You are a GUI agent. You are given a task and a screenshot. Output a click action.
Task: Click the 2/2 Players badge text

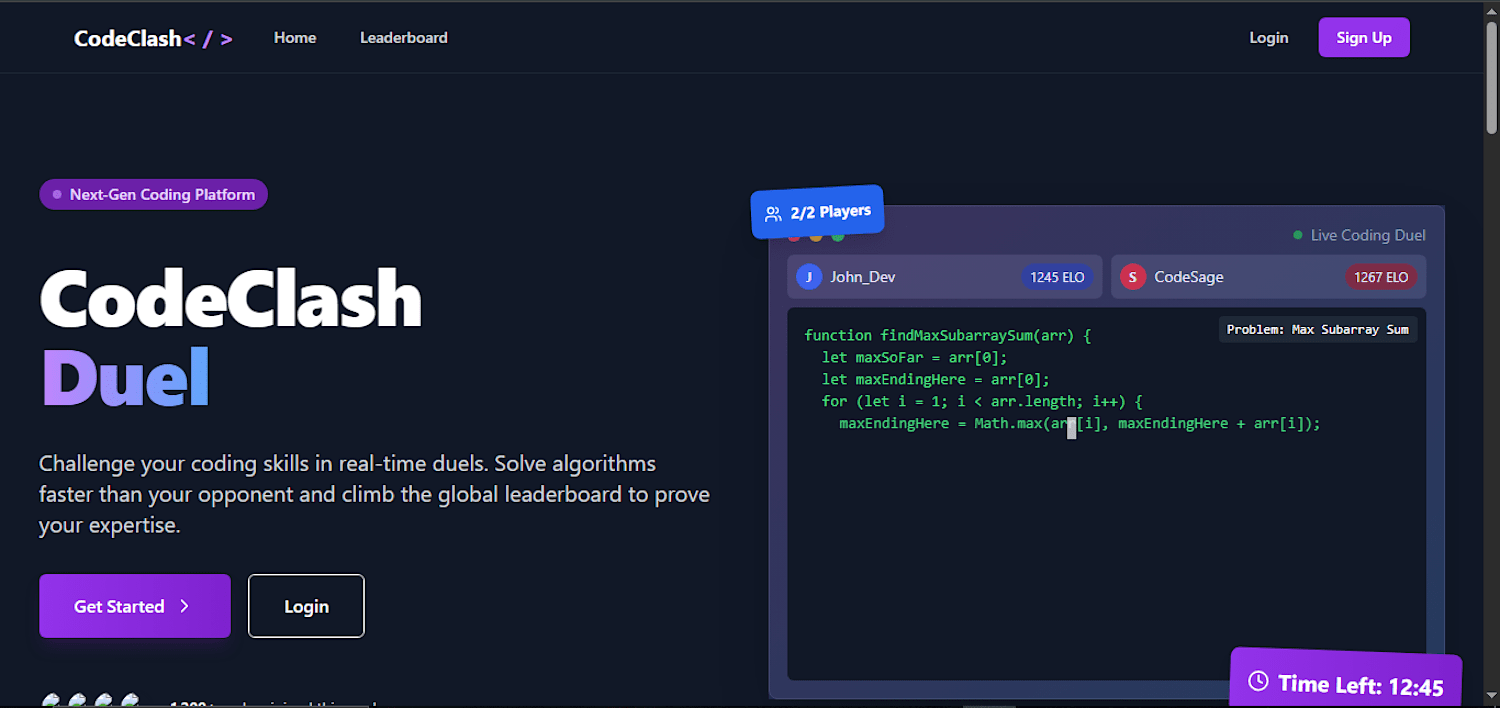click(830, 212)
